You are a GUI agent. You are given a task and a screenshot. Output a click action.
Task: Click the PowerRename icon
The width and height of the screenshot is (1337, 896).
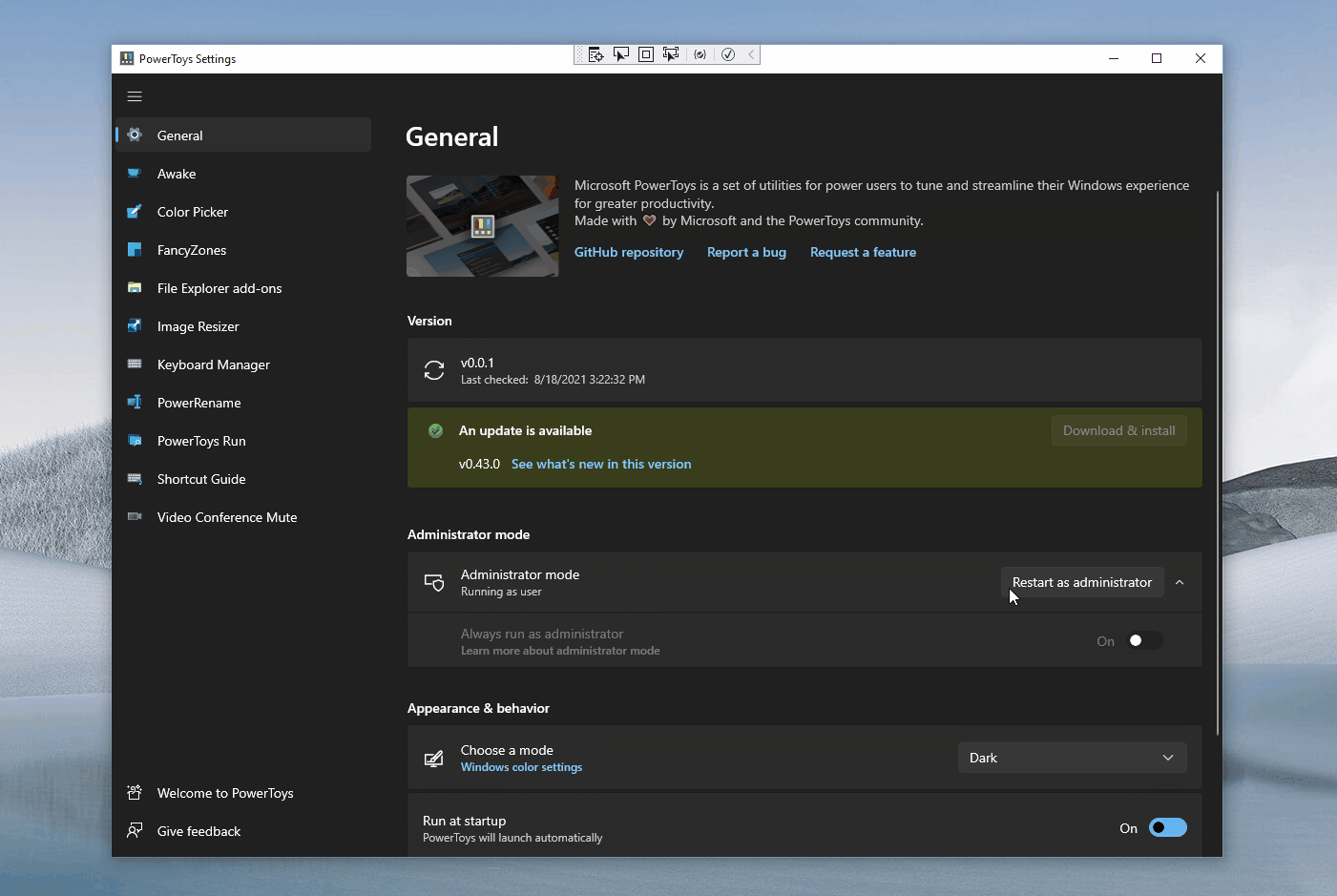(x=135, y=402)
